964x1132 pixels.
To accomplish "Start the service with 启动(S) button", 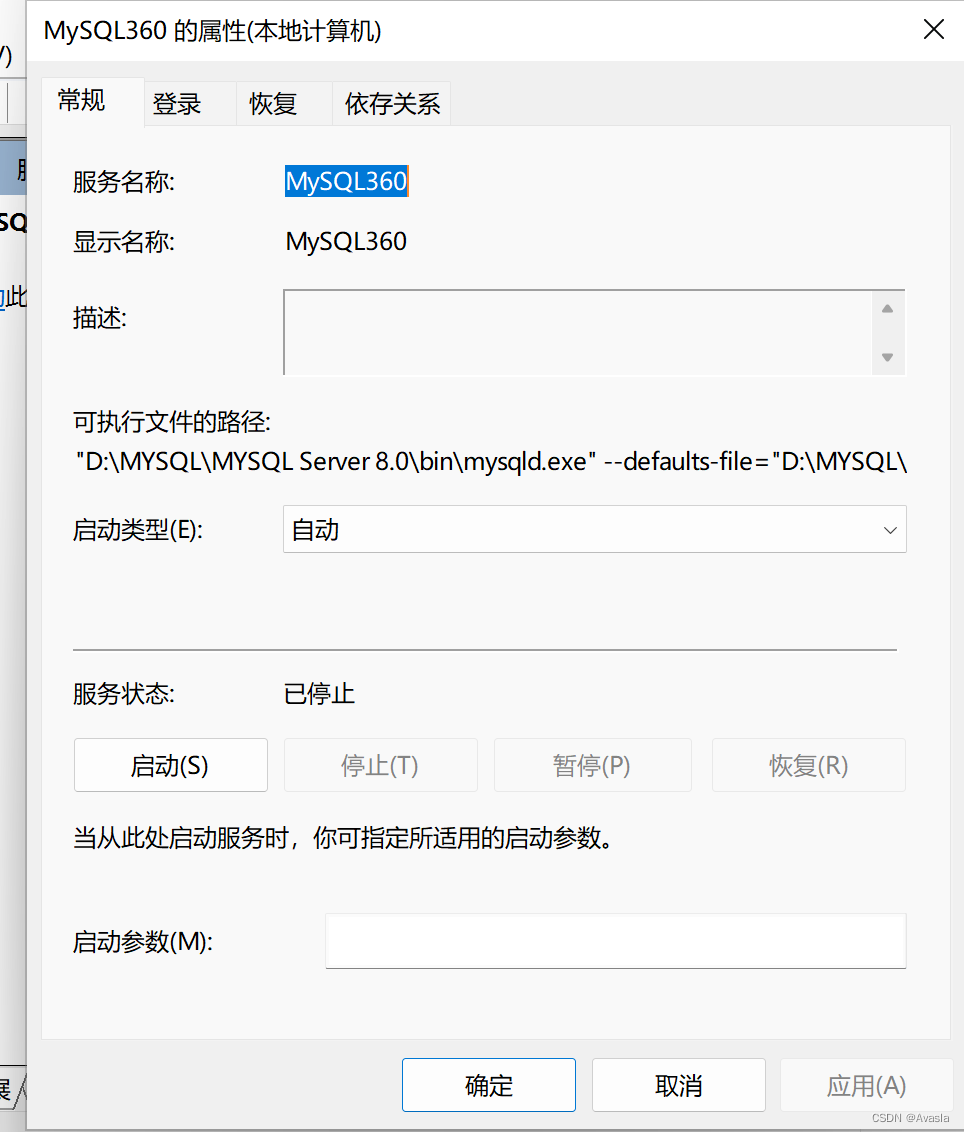I will [x=170, y=765].
